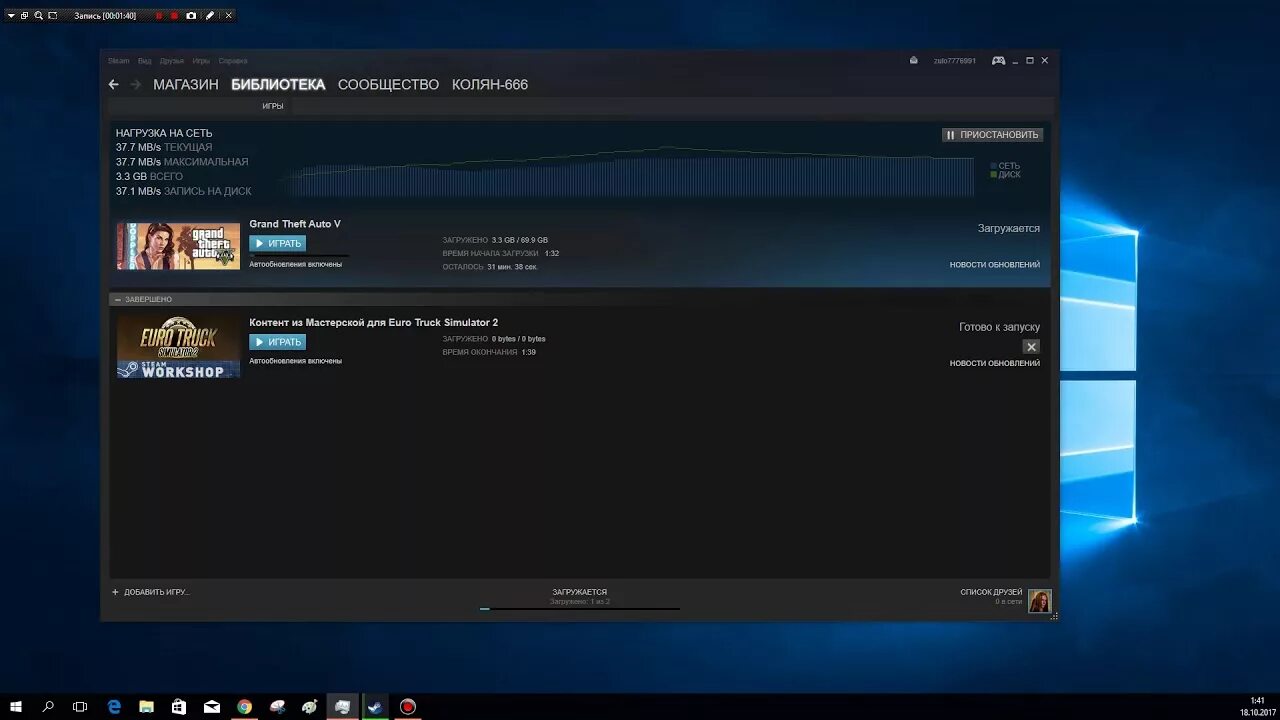The width and height of the screenshot is (1280, 720).
Task: Click the Steam icon in the taskbar
Action: click(375, 707)
